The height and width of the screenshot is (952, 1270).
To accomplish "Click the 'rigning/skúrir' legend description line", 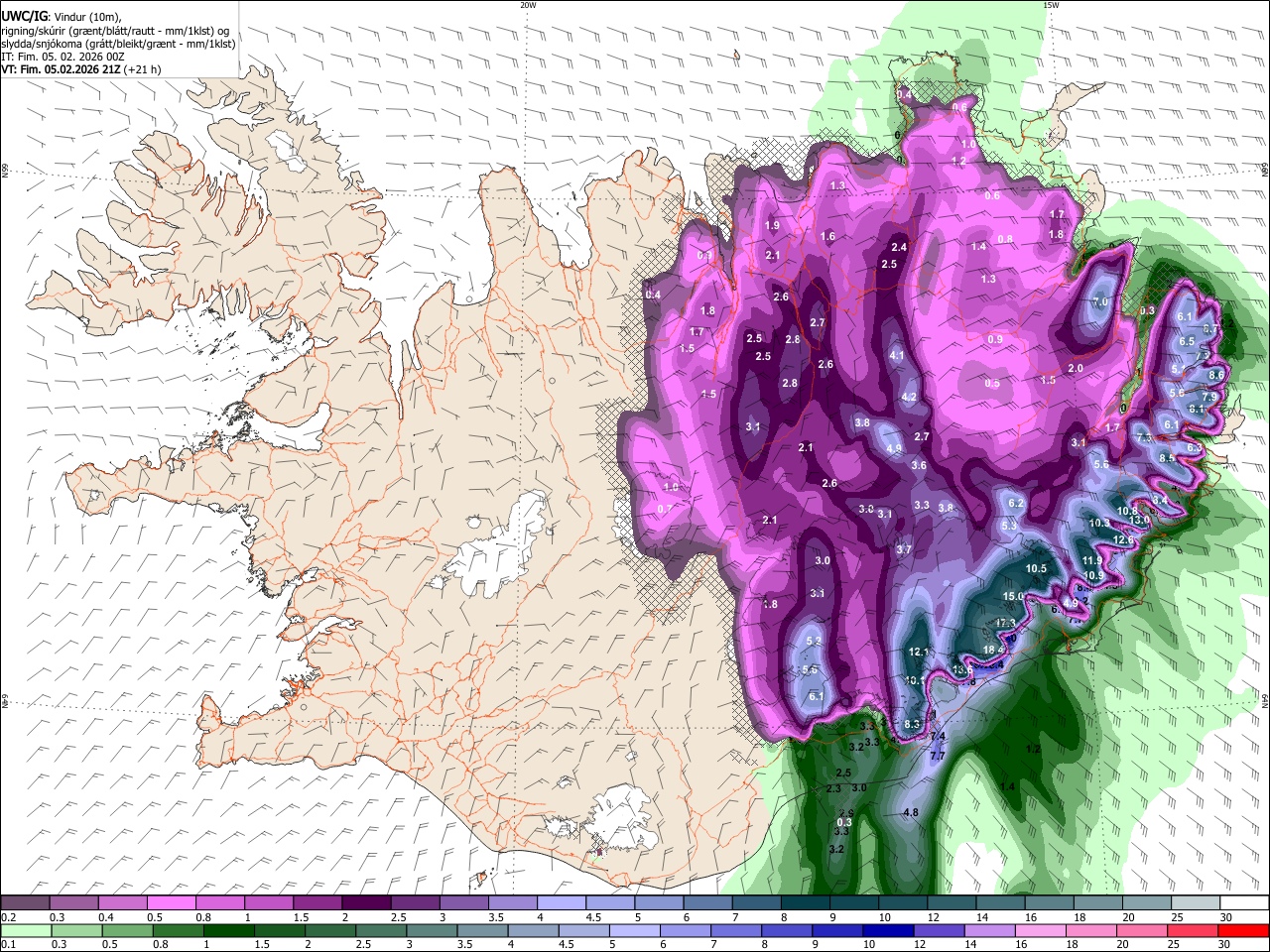I will coord(115,31).
